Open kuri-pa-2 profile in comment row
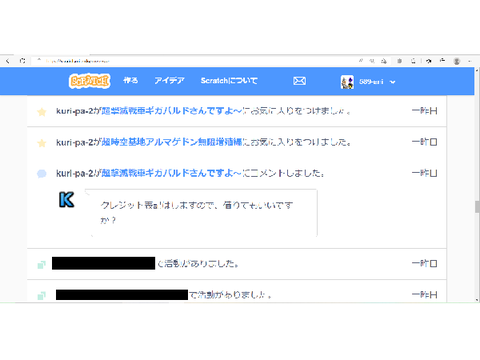Viewport: 480px width, 360px height. tap(76, 173)
